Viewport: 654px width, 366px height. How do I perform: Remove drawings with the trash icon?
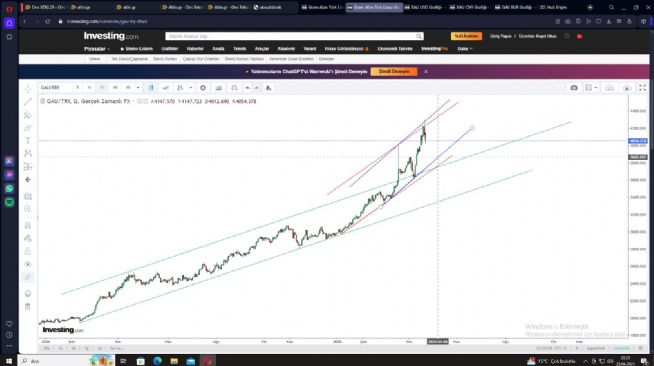click(28, 307)
